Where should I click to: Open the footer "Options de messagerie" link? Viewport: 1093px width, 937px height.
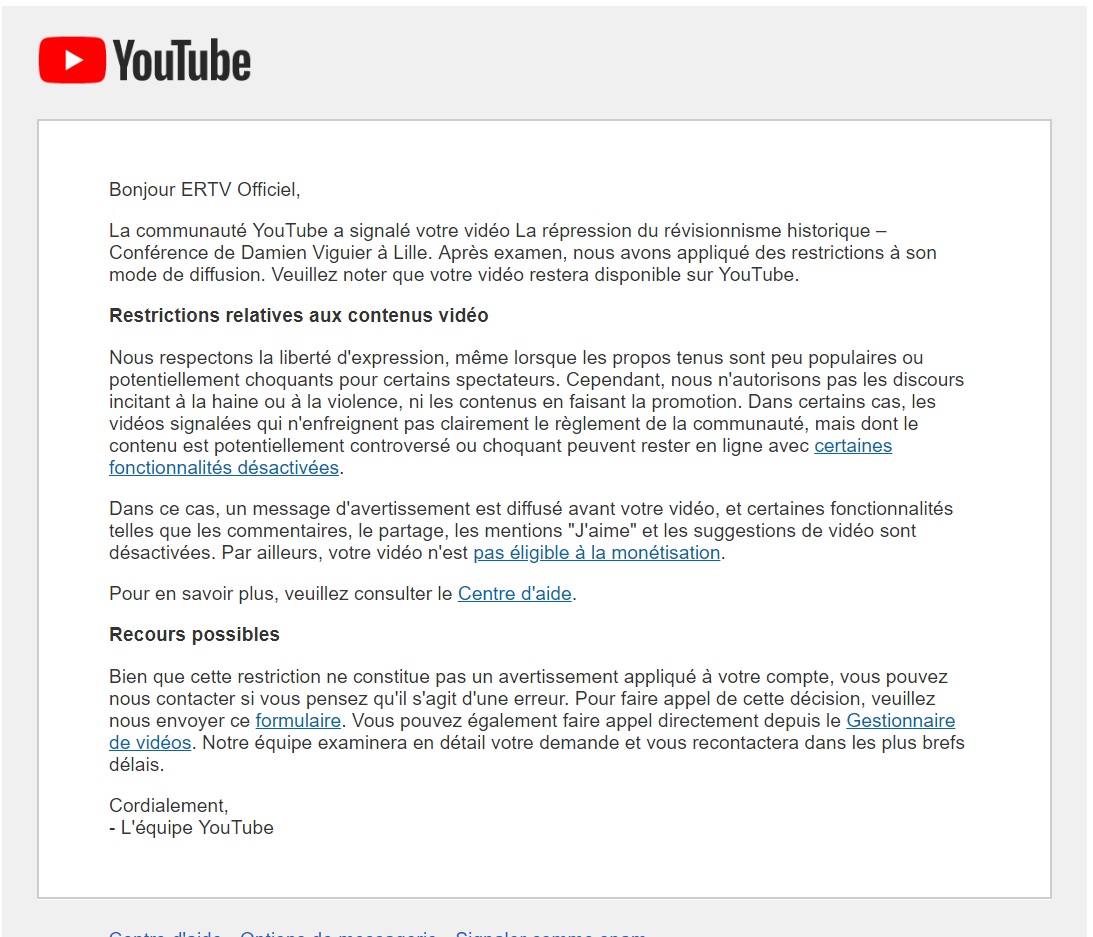(x=338, y=933)
